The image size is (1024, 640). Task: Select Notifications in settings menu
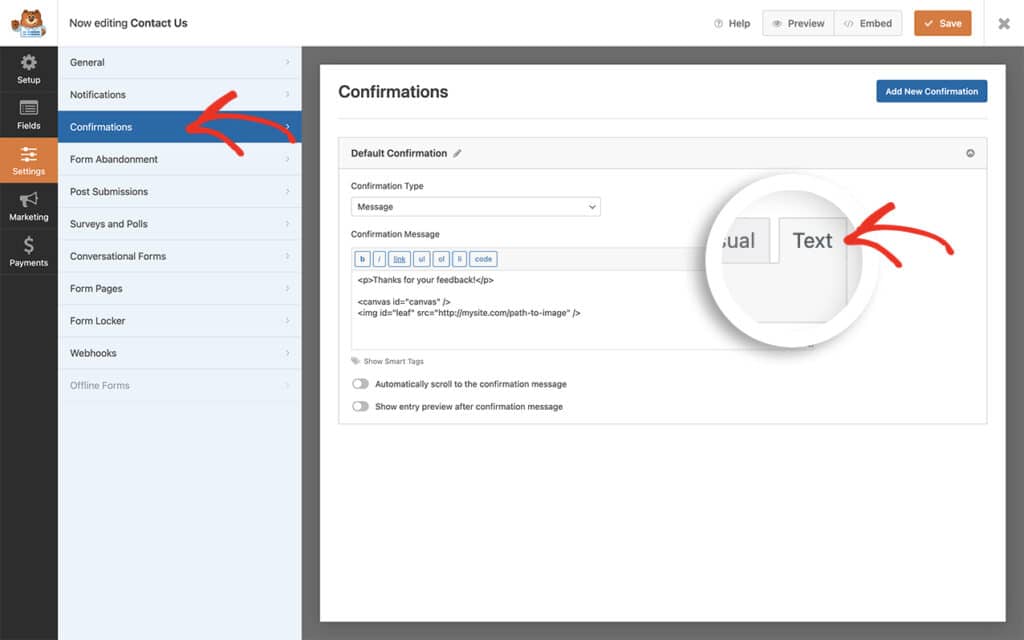(180, 94)
